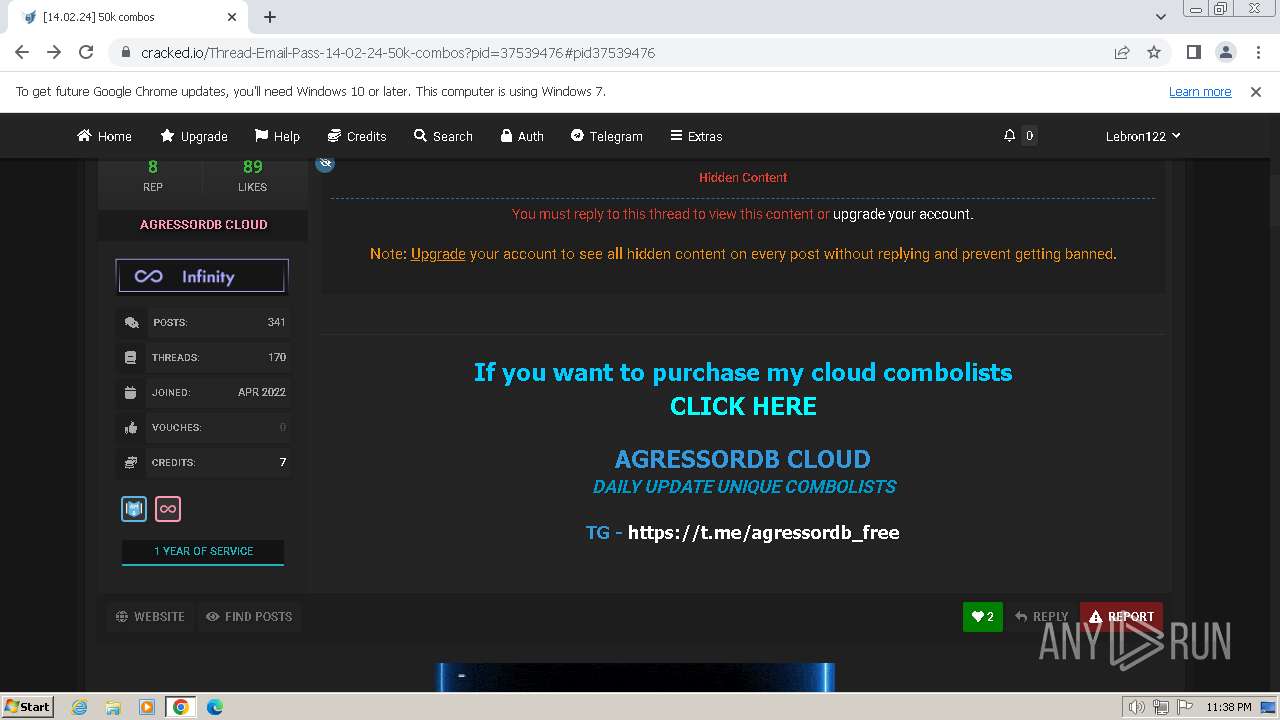Open Auth in navigation bar
The image size is (1280, 720).
click(x=522, y=136)
